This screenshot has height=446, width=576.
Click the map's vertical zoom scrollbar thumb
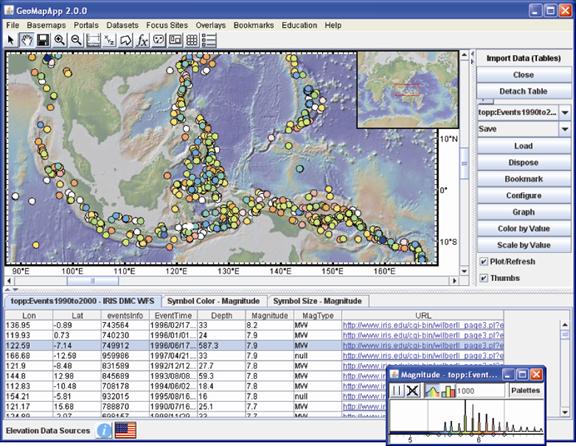coord(464,163)
